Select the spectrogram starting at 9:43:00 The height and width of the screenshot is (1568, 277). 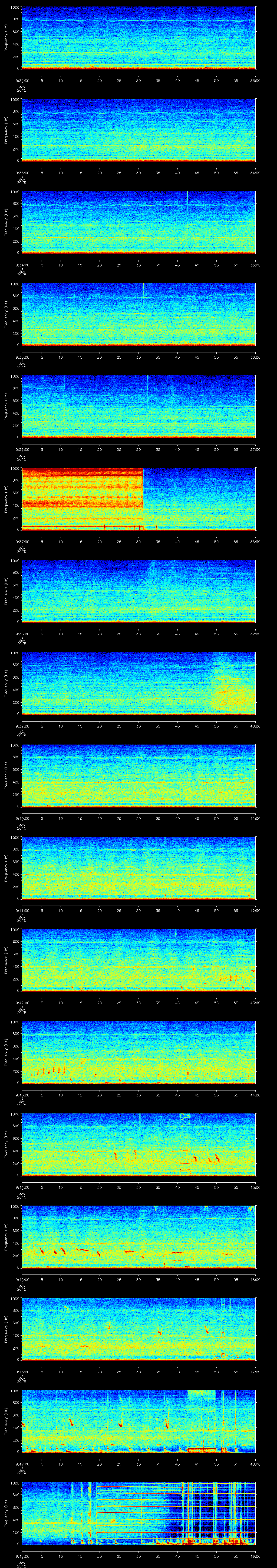click(138, 1052)
